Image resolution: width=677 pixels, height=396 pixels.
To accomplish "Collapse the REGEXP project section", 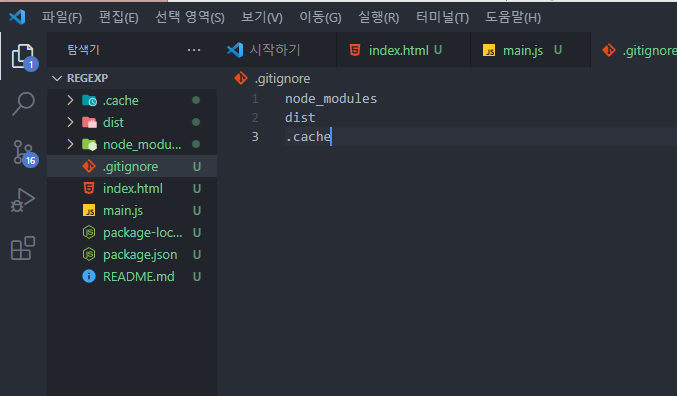I will 57,78.
